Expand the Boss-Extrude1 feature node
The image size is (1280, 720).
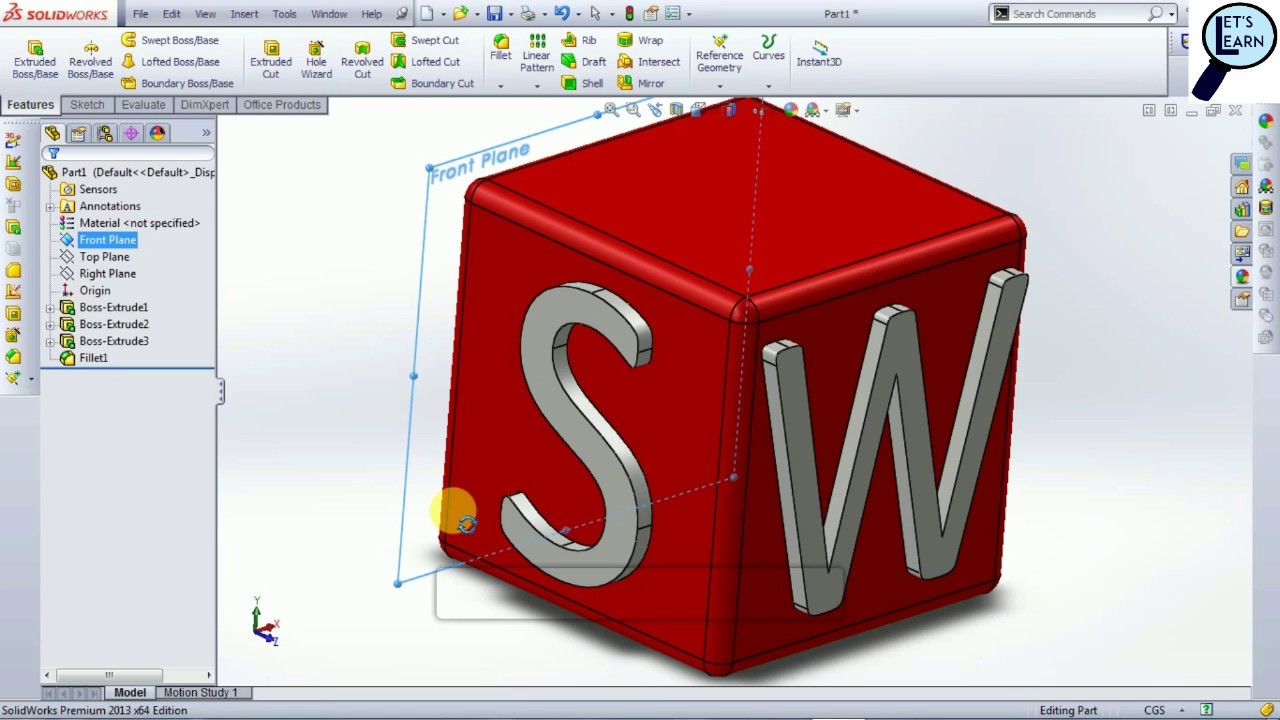click(50, 307)
